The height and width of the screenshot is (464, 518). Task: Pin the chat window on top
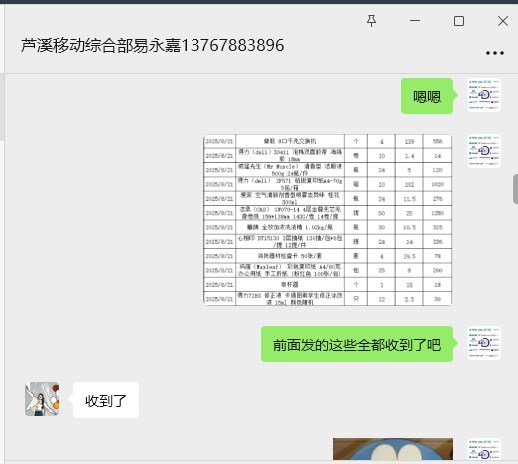(371, 21)
